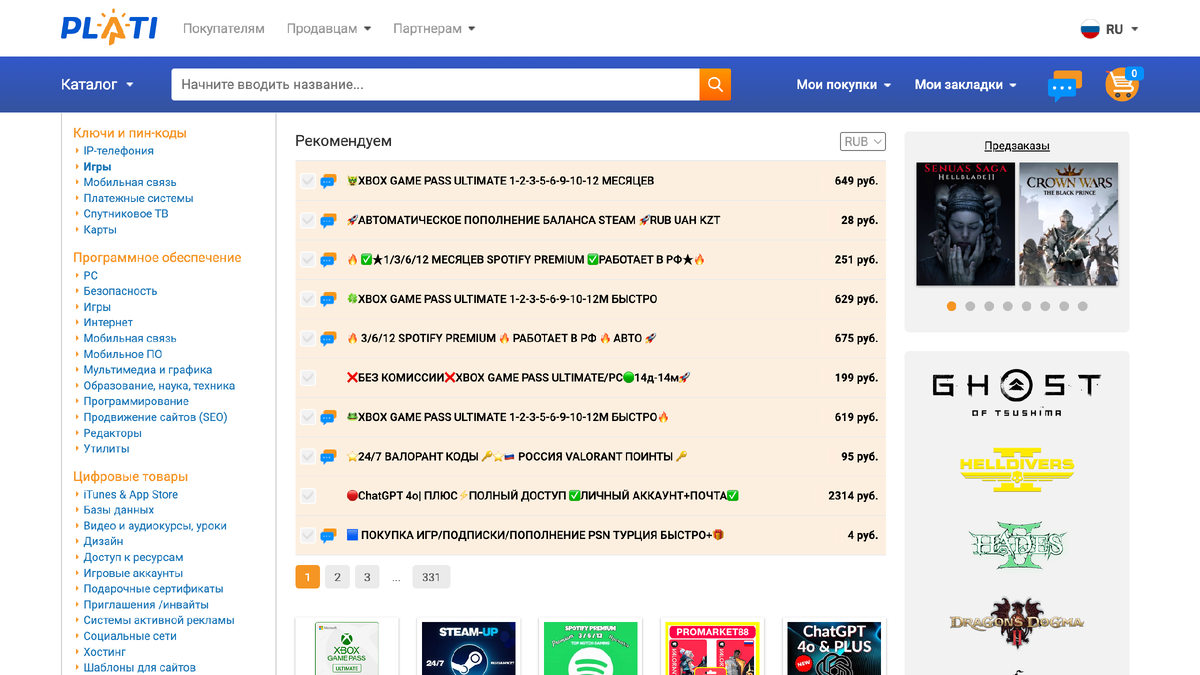This screenshot has height=675, width=1200.
Task: Go to pagination page 3
Action: [x=367, y=577]
